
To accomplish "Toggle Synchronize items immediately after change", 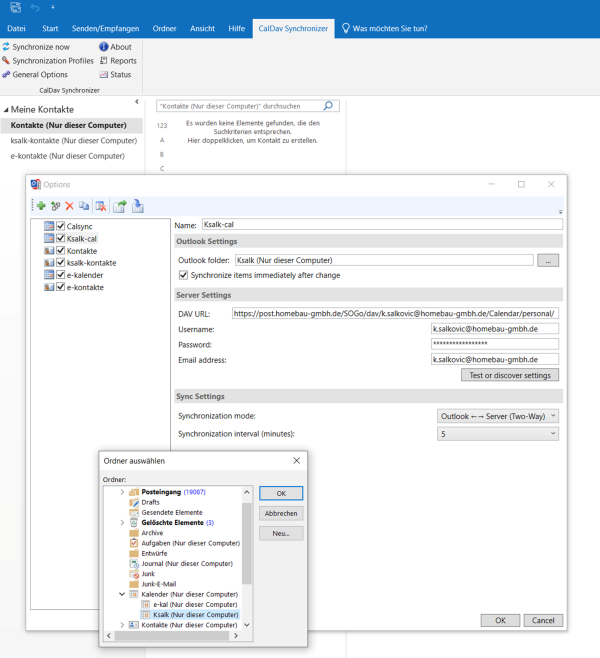I will pyautogui.click(x=183, y=275).
